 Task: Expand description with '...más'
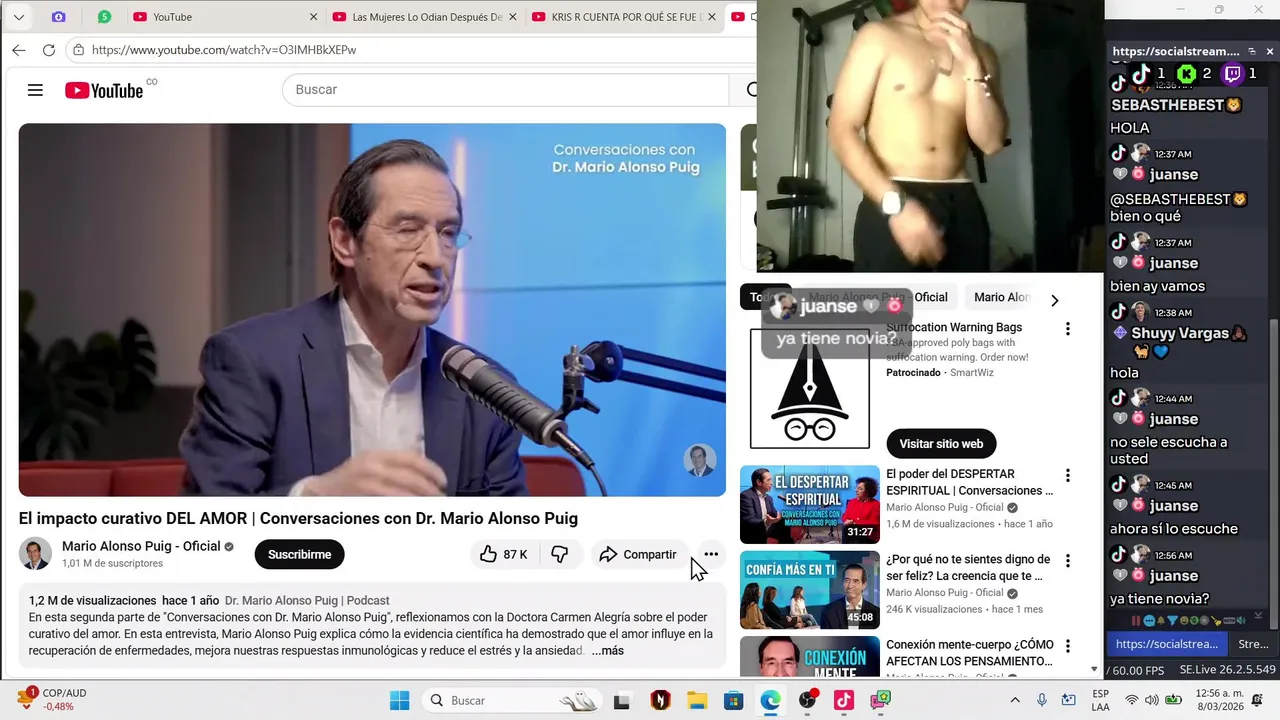[x=607, y=651]
